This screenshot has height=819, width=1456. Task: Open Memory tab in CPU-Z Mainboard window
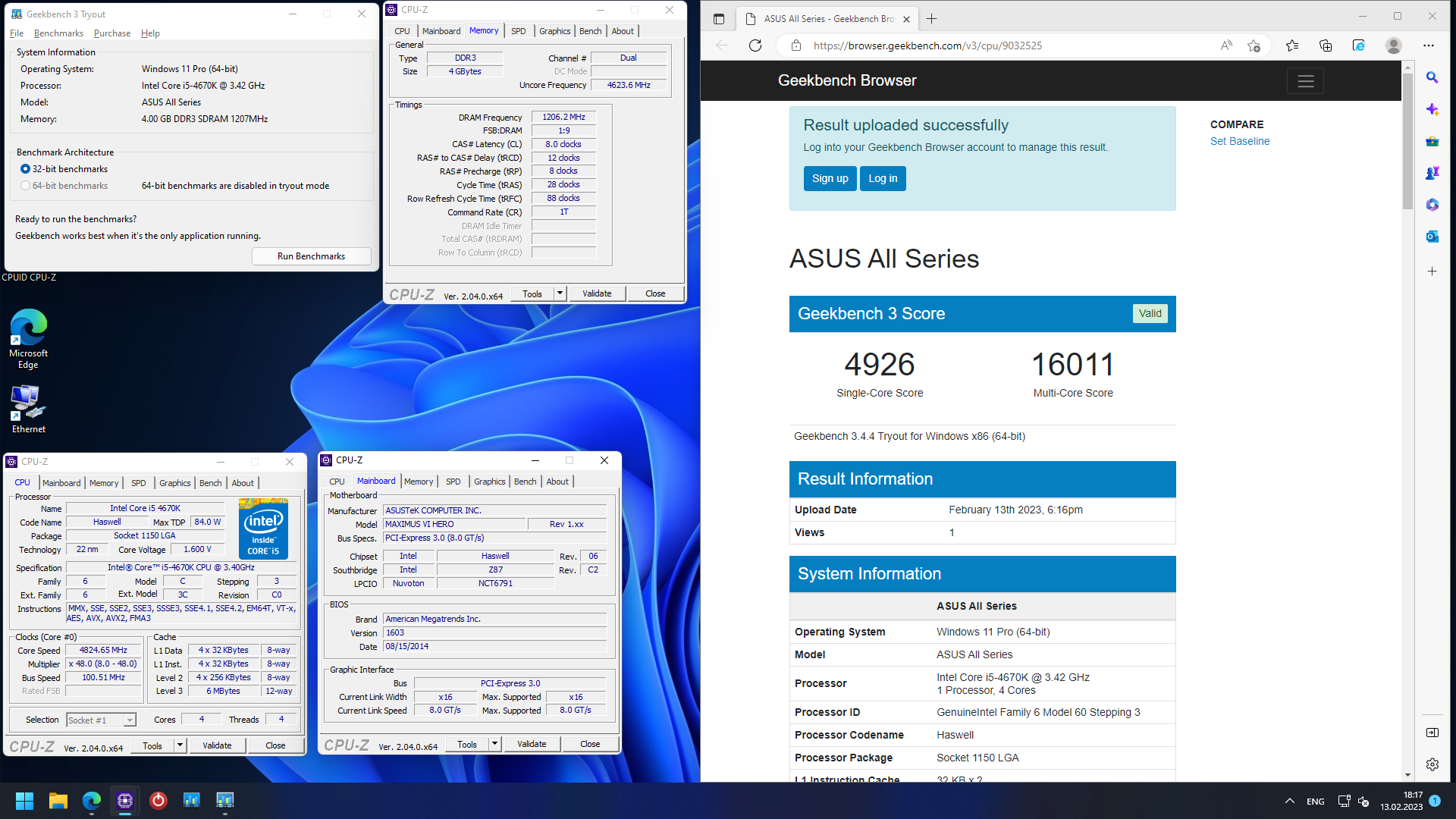(x=419, y=482)
